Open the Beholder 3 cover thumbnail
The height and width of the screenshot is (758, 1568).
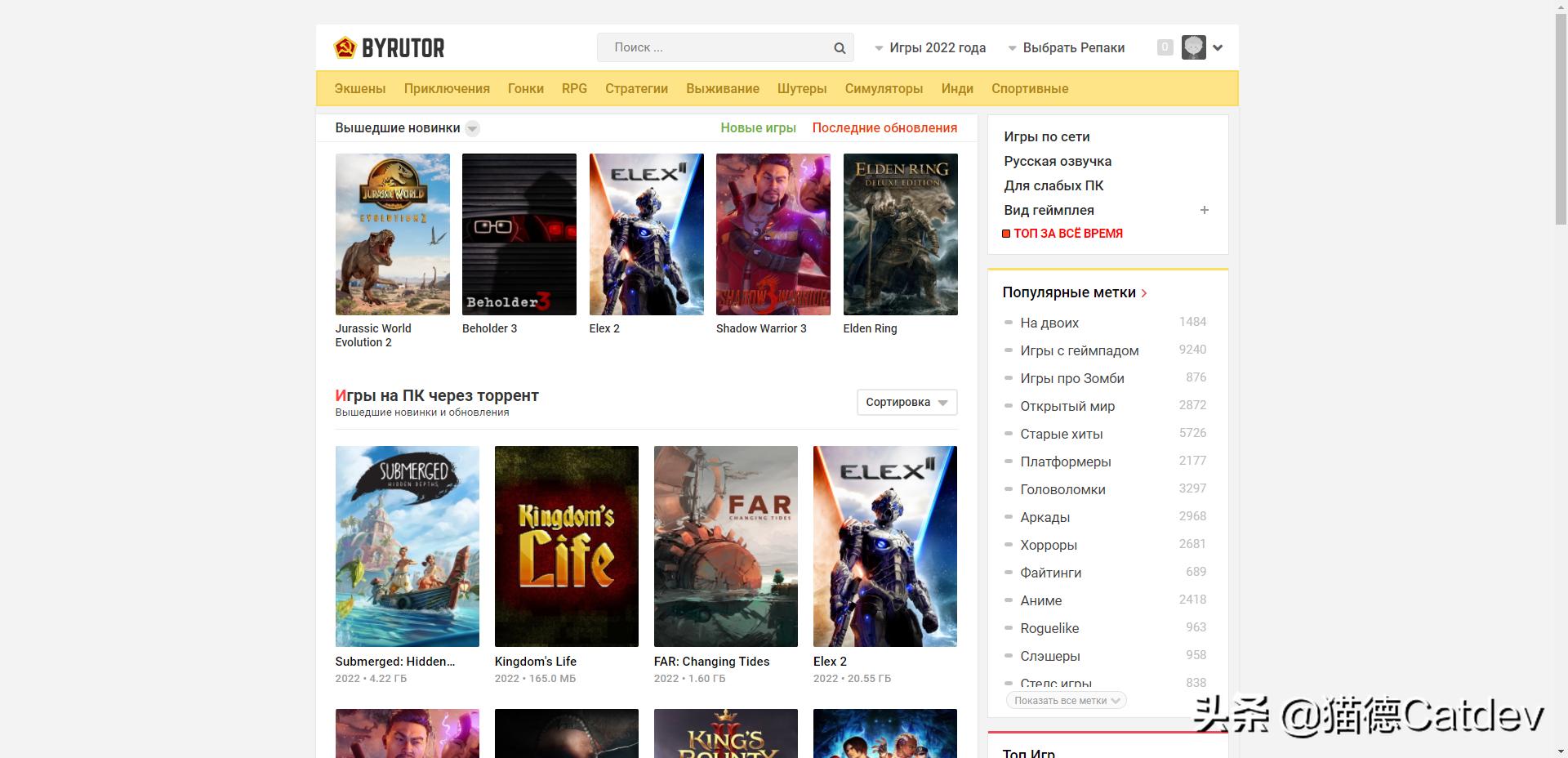[519, 234]
